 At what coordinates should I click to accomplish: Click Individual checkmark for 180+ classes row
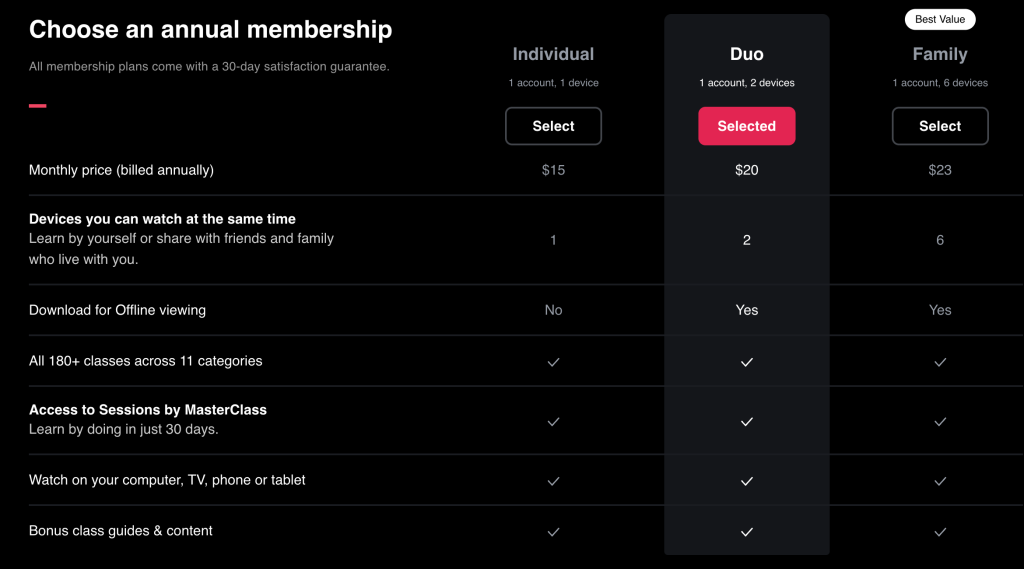(x=553, y=362)
